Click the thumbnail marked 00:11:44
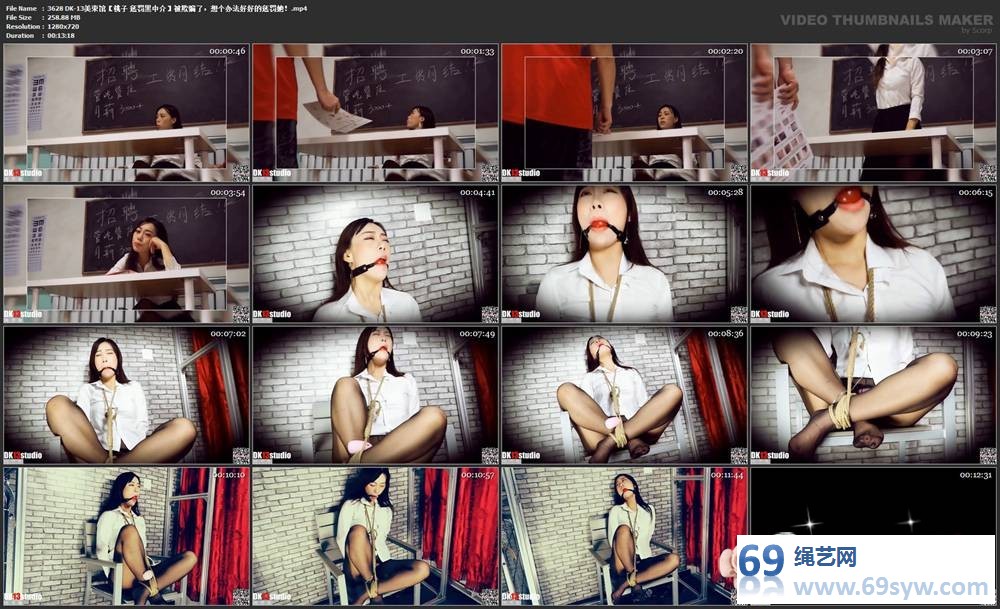The width and height of the screenshot is (1000, 609). point(624,536)
